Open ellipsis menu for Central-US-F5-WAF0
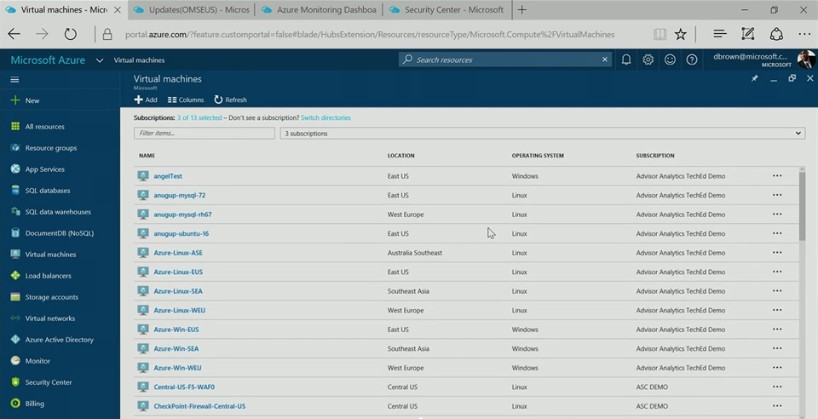This screenshot has width=818, height=419. (777, 387)
